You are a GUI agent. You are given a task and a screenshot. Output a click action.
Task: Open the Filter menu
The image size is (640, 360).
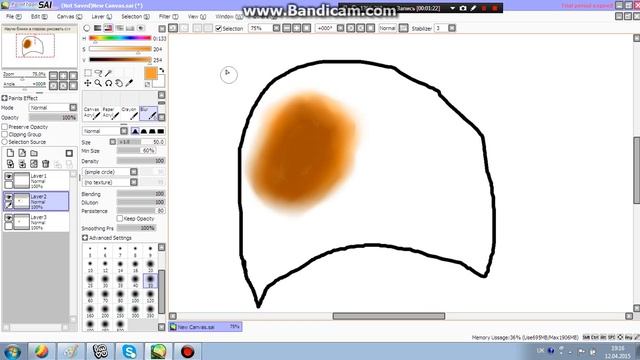point(169,17)
